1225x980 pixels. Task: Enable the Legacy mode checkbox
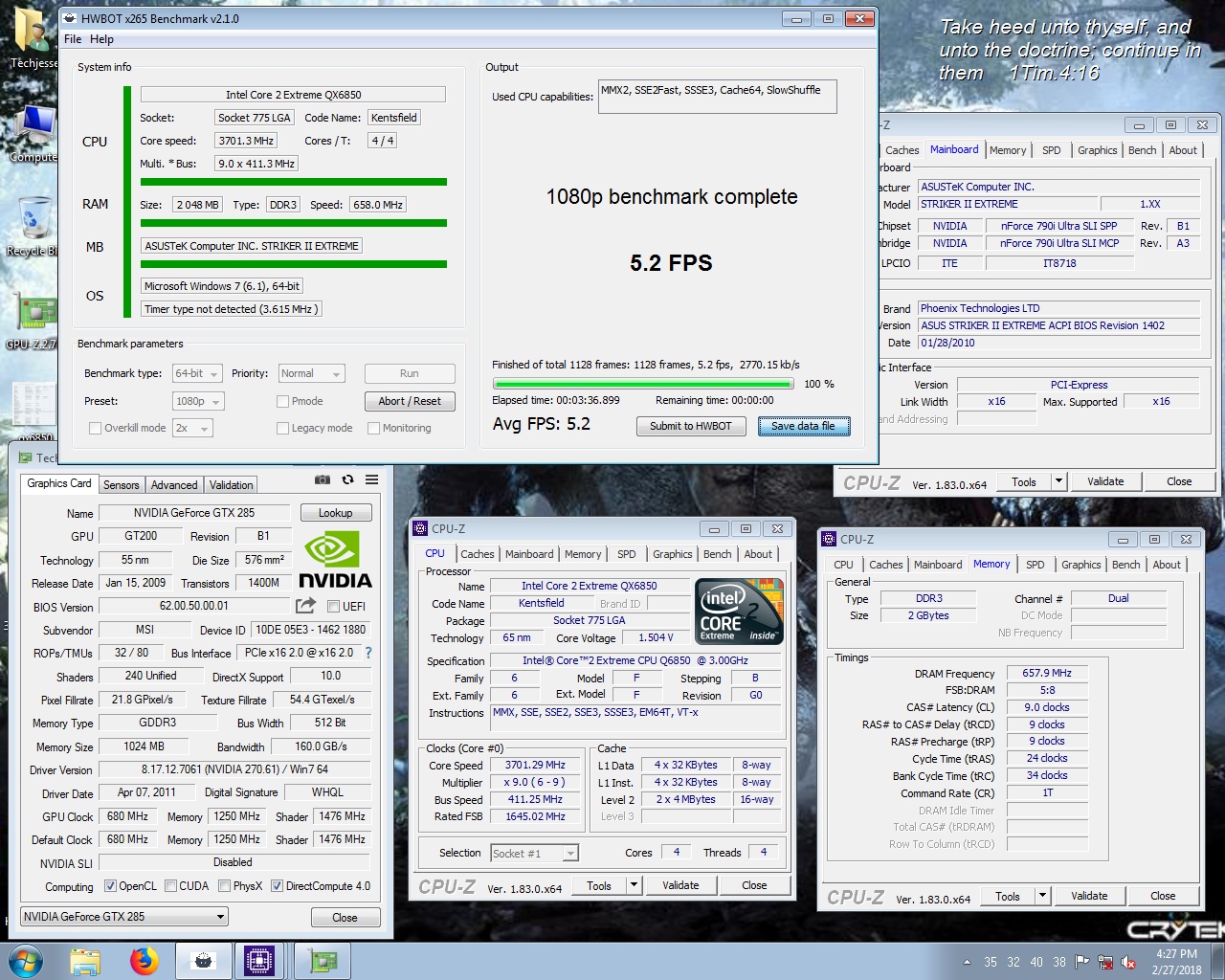[x=282, y=428]
